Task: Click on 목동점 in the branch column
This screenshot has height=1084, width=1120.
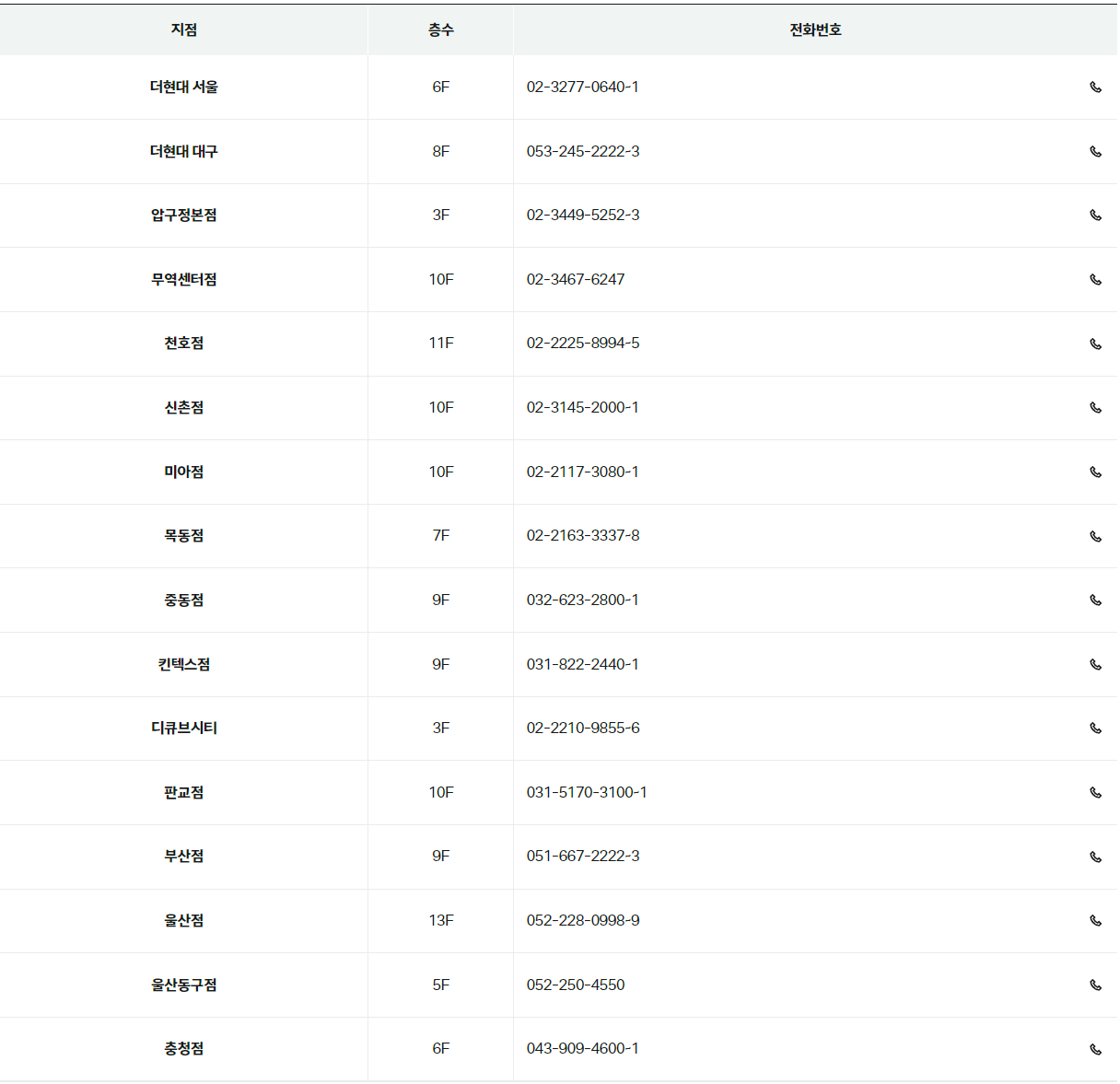Action: (x=184, y=535)
